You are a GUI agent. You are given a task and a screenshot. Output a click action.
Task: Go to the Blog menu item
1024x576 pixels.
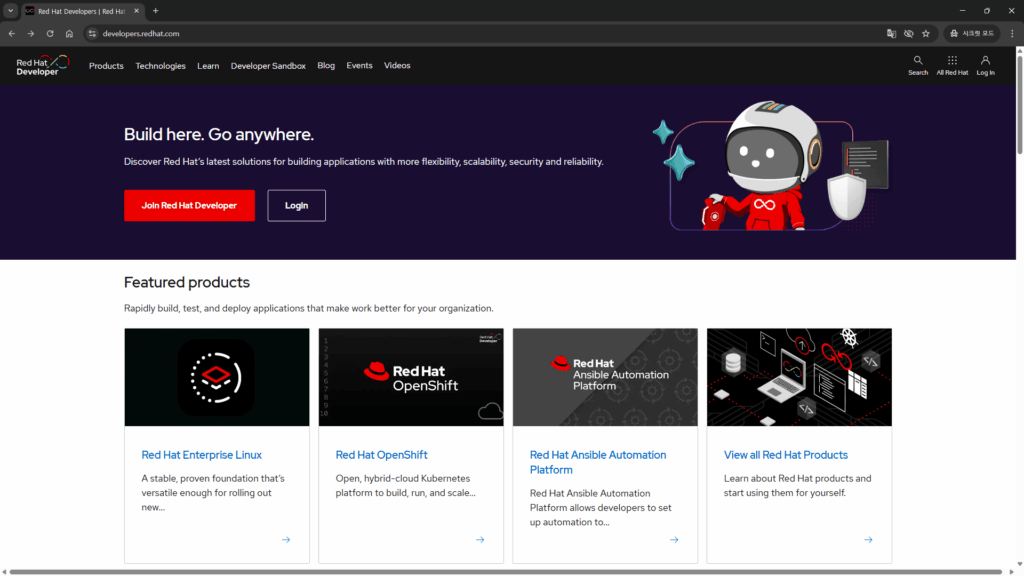click(326, 66)
